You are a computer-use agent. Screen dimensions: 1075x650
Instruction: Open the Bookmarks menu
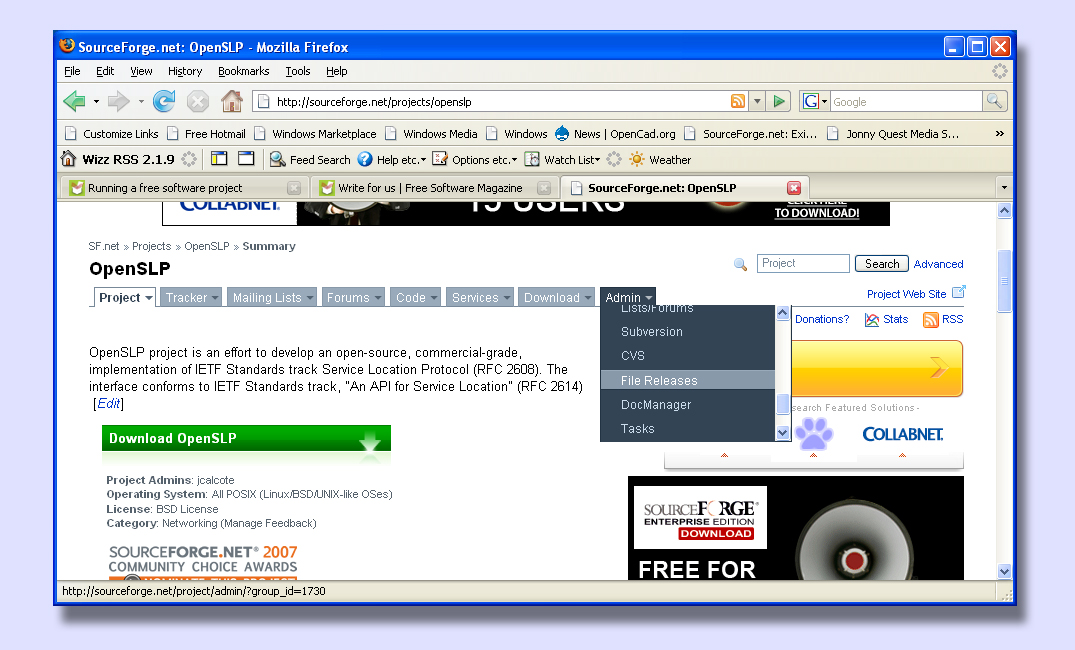[243, 71]
